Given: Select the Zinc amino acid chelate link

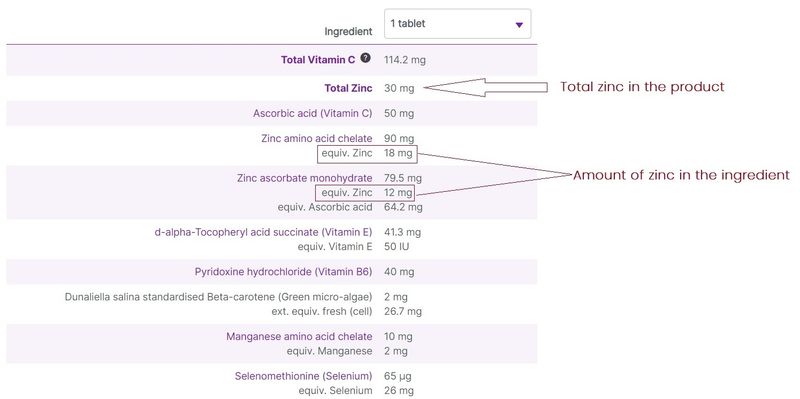Looking at the screenshot, I should 316,138.
